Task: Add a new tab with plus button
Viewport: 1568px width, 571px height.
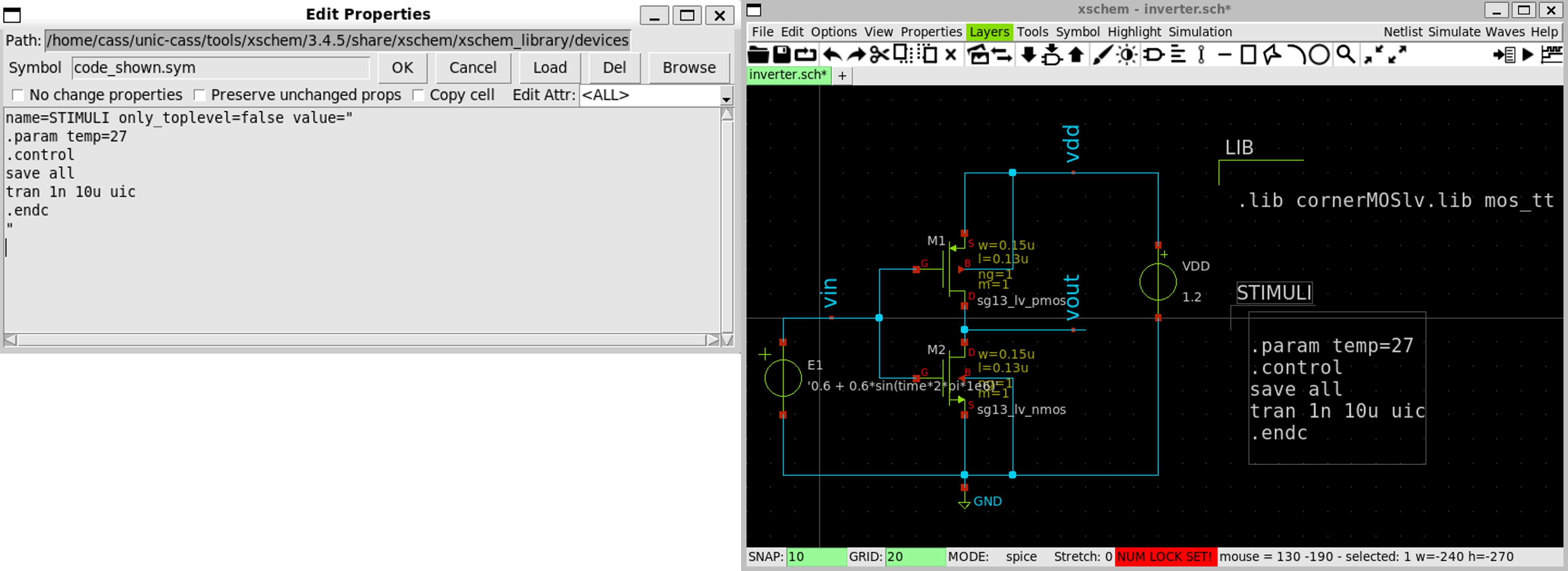Action: (x=842, y=75)
